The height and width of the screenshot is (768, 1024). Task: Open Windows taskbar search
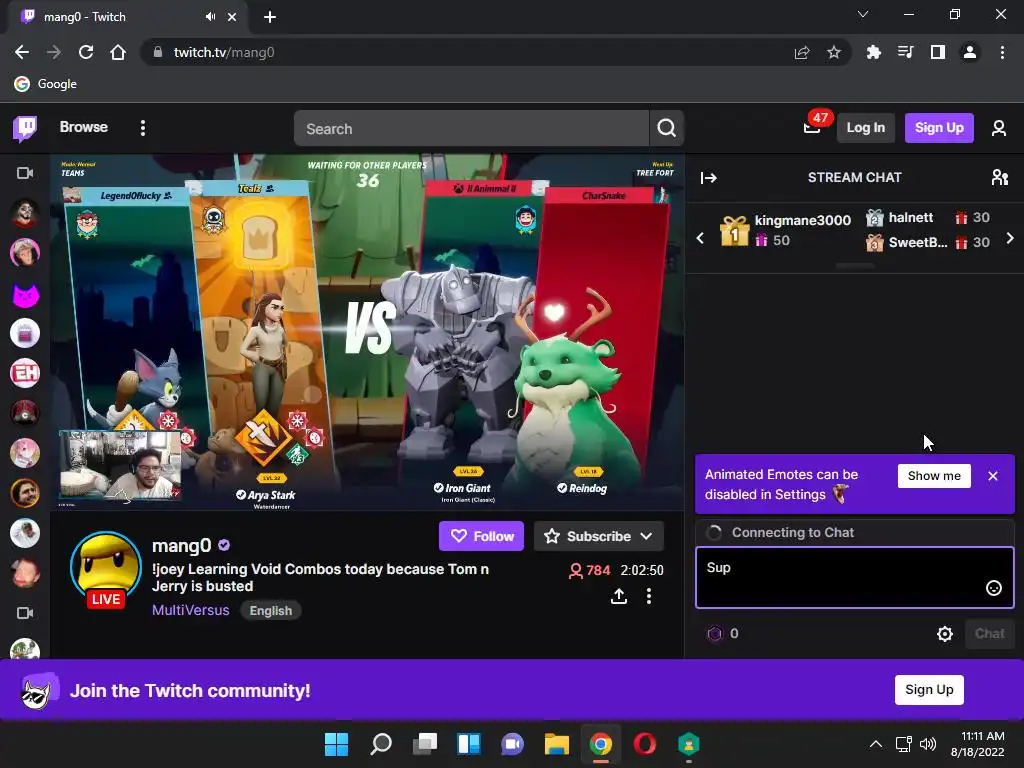pos(381,744)
